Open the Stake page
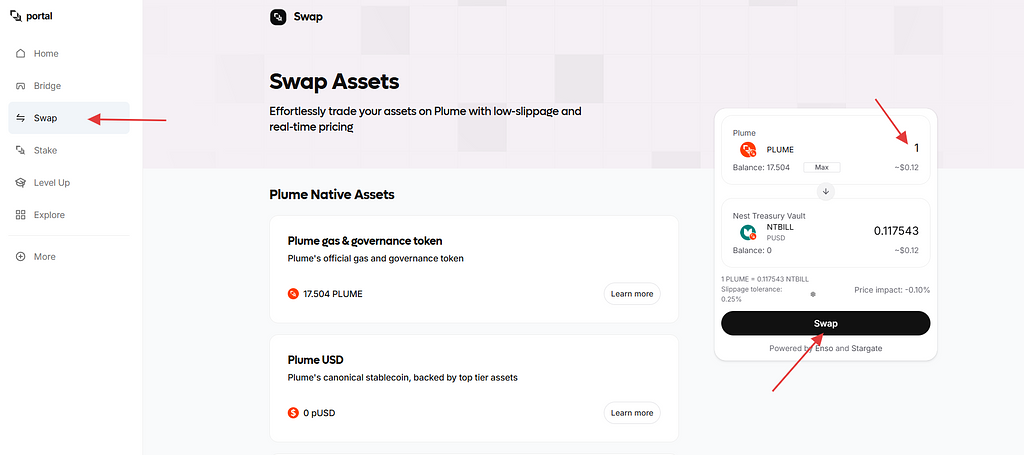The image size is (1024, 455). coord(45,150)
